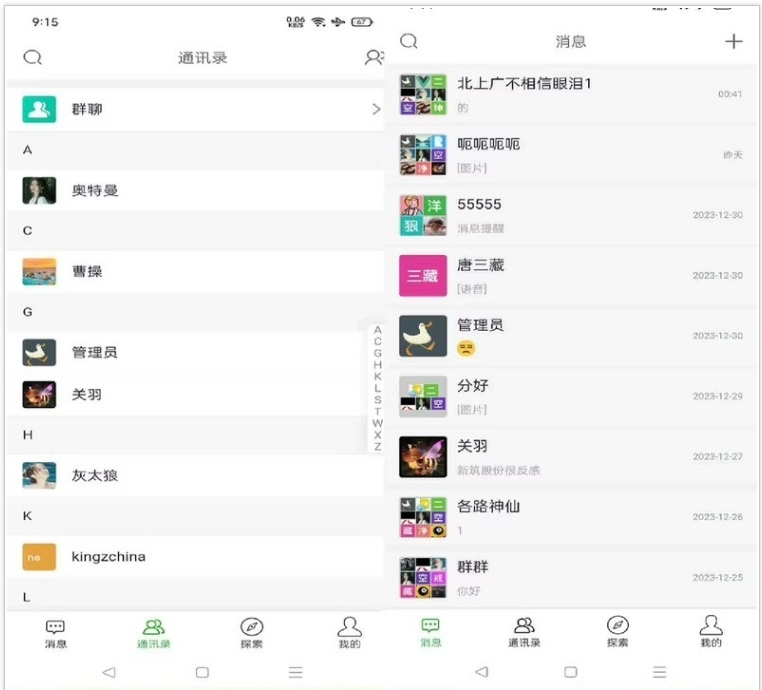The width and height of the screenshot is (762, 690).
Task: Tap the 探索 compass icon in the left nav bar
Action: click(x=252, y=626)
